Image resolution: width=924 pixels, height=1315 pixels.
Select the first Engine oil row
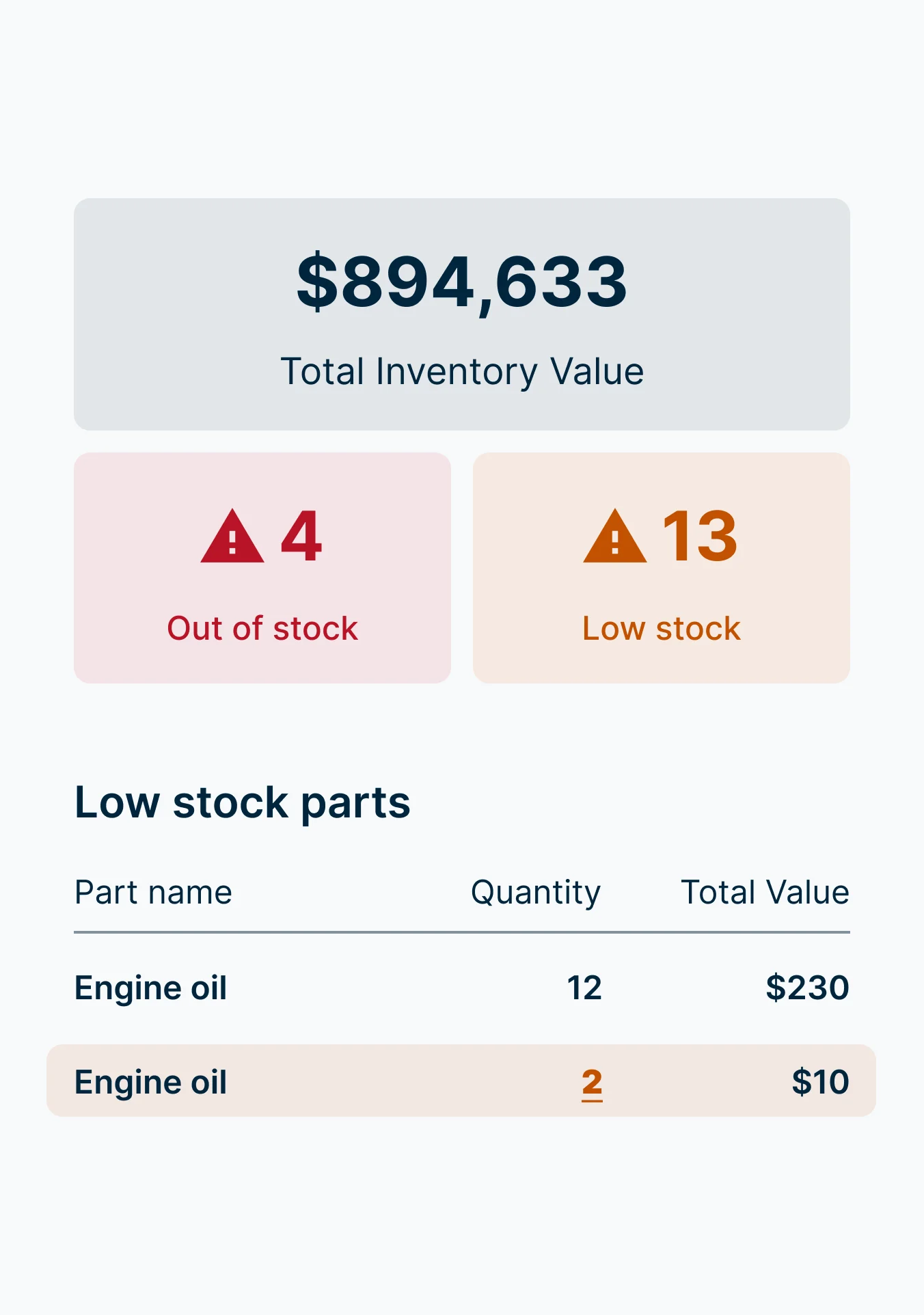tap(461, 987)
